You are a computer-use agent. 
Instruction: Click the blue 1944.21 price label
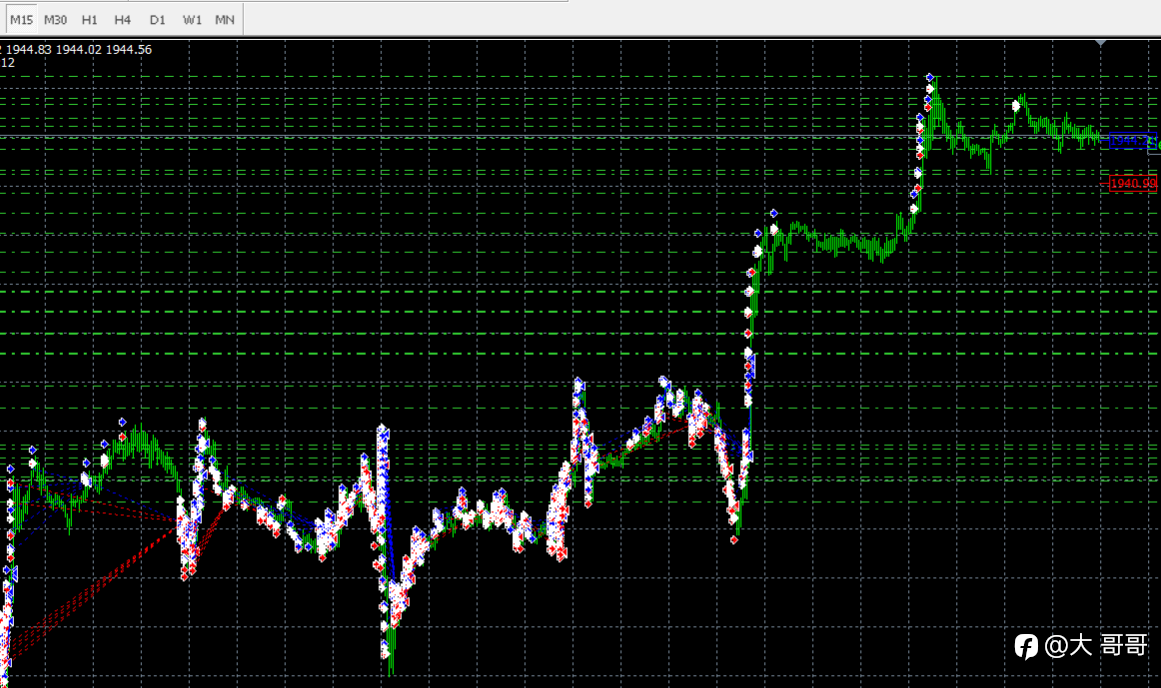pyautogui.click(x=1133, y=141)
